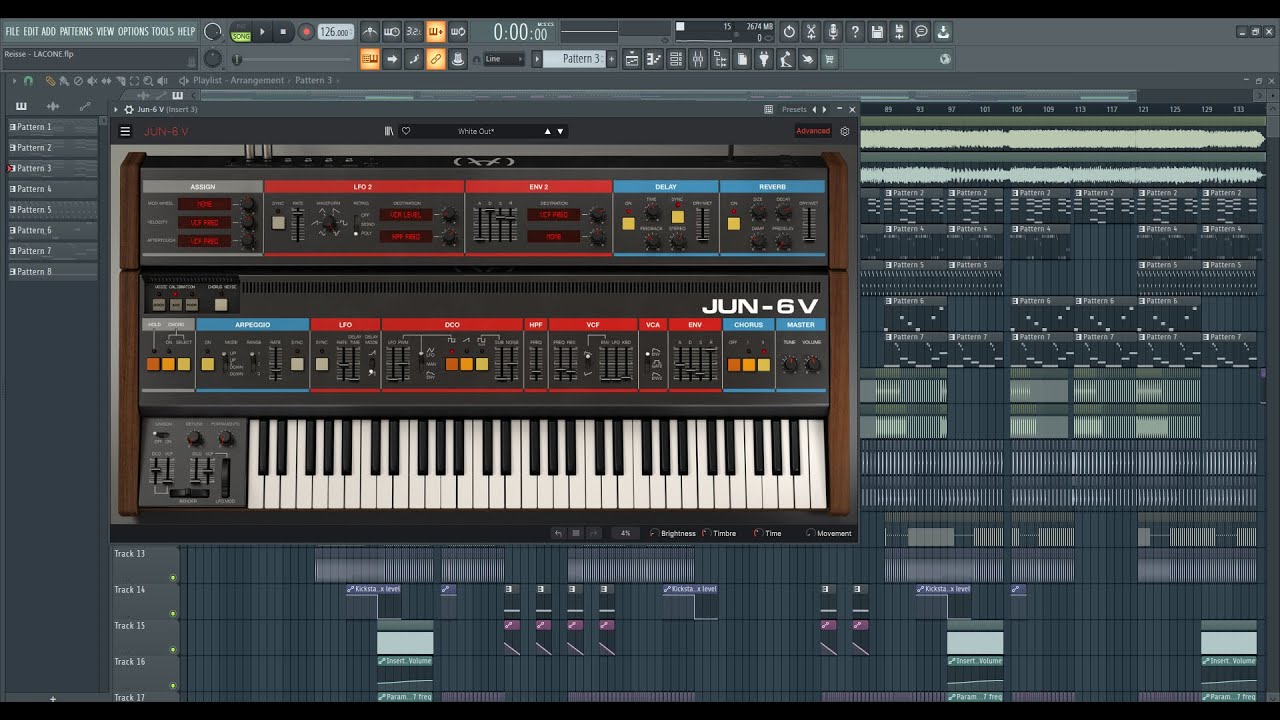Open the PATTERNS menu
1280x720 pixels.
tap(76, 32)
